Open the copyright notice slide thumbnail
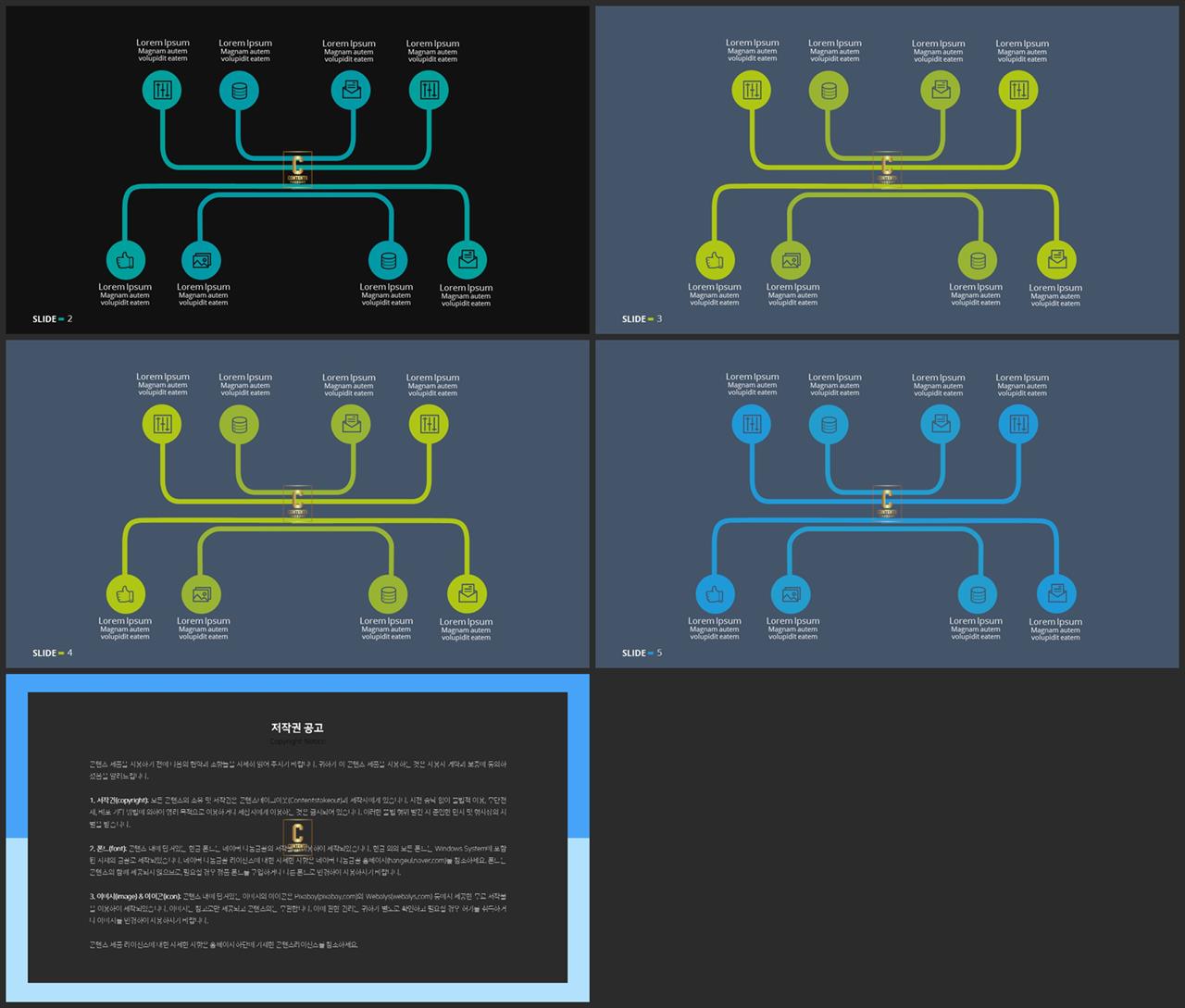This screenshot has height=1008, width=1185. (x=297, y=838)
